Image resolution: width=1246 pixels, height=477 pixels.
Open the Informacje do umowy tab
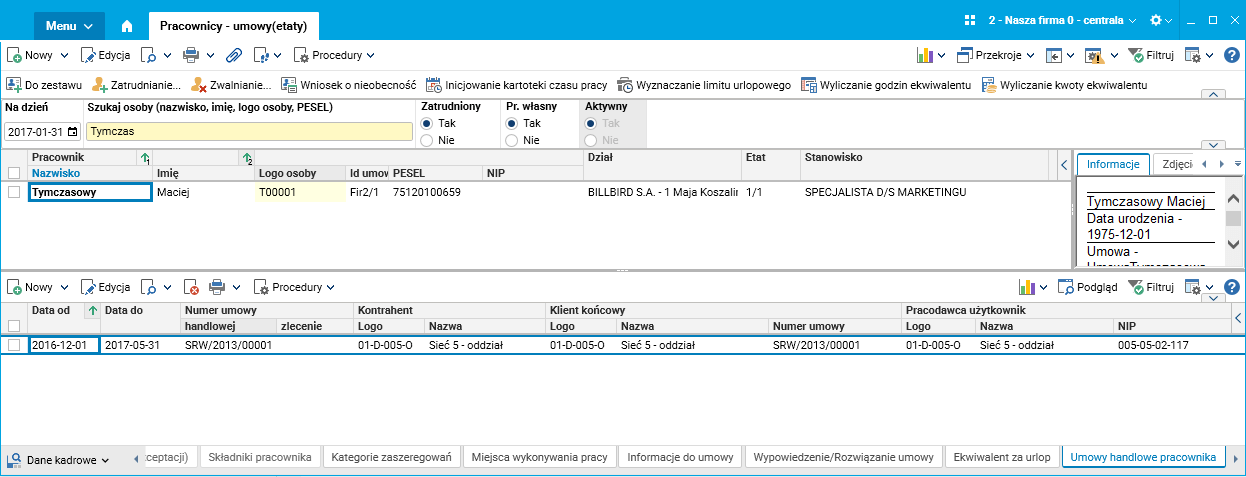coord(680,457)
